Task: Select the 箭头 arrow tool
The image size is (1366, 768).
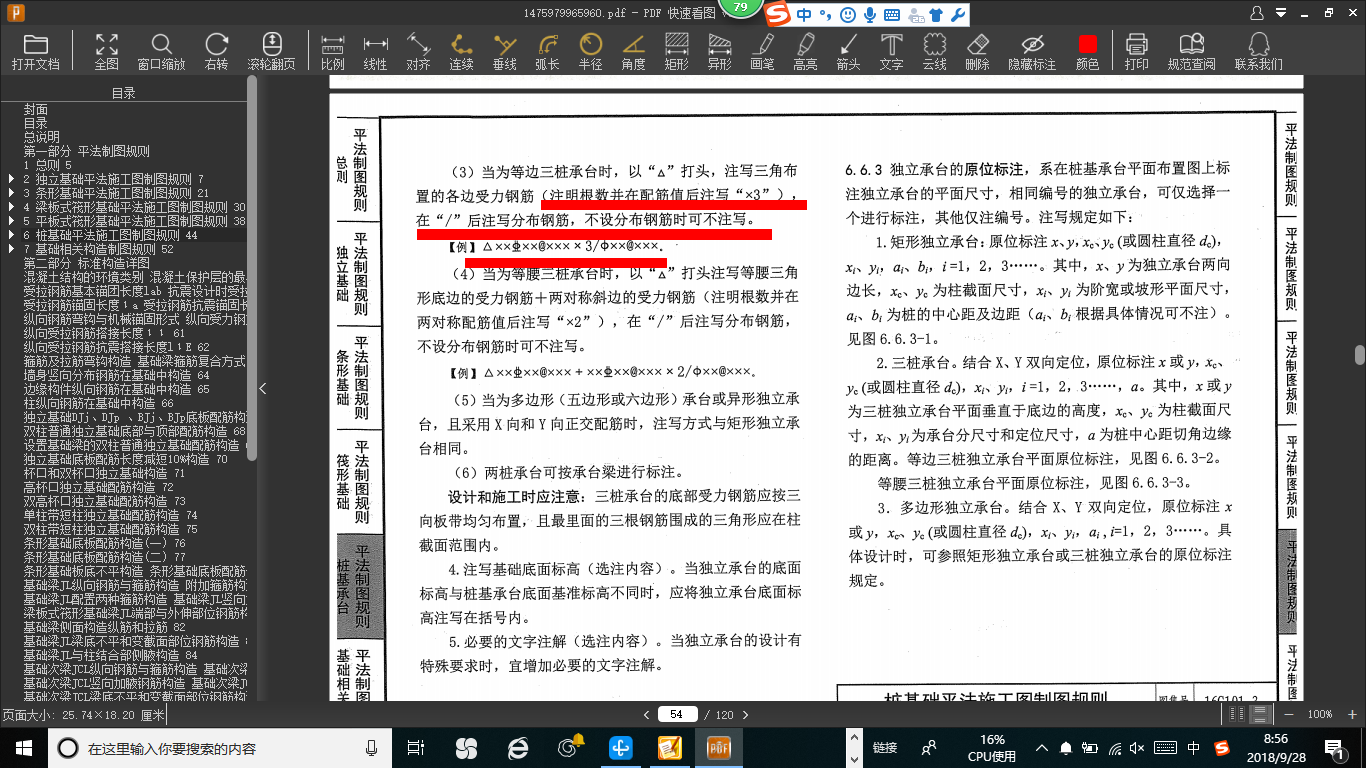Action: click(x=848, y=52)
